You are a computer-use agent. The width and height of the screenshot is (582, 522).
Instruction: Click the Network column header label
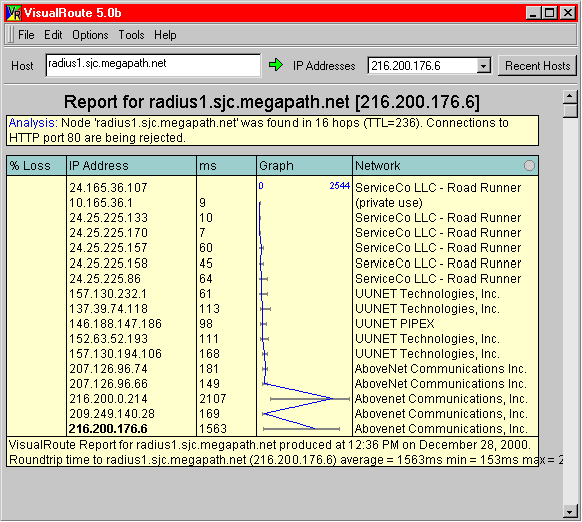tap(377, 166)
